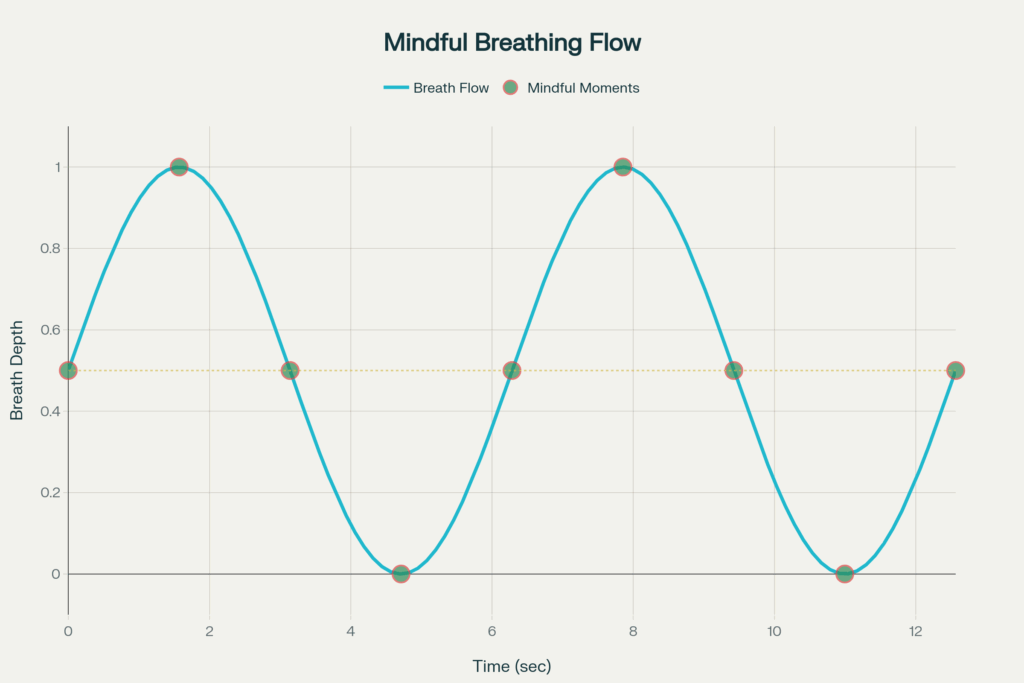Select the final marker at 12.6 seconds

(955, 370)
